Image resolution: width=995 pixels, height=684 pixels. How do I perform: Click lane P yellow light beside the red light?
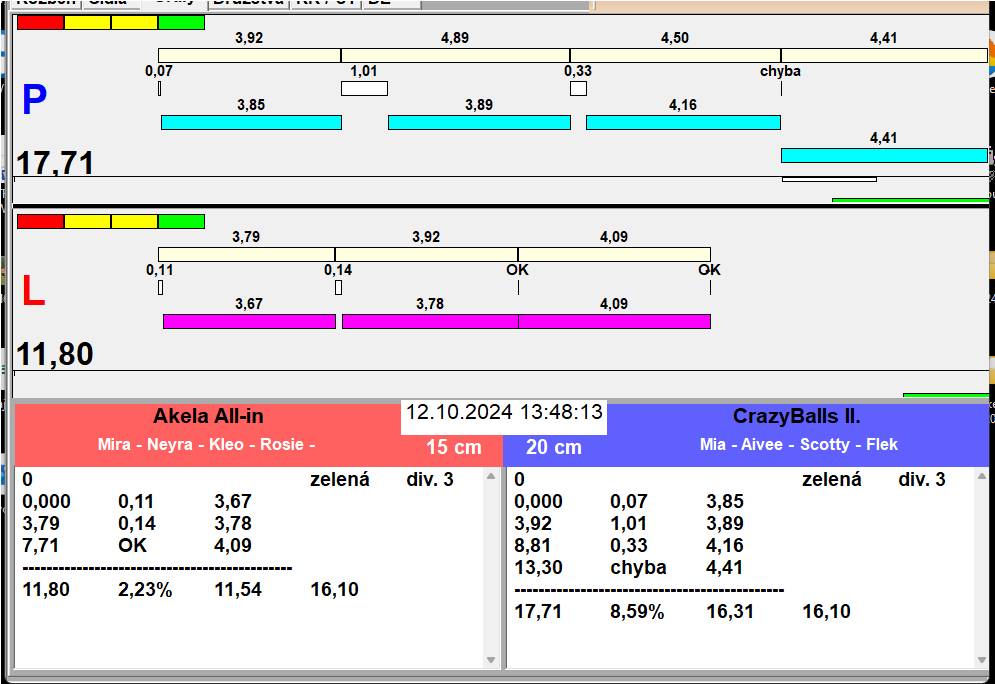88,23
